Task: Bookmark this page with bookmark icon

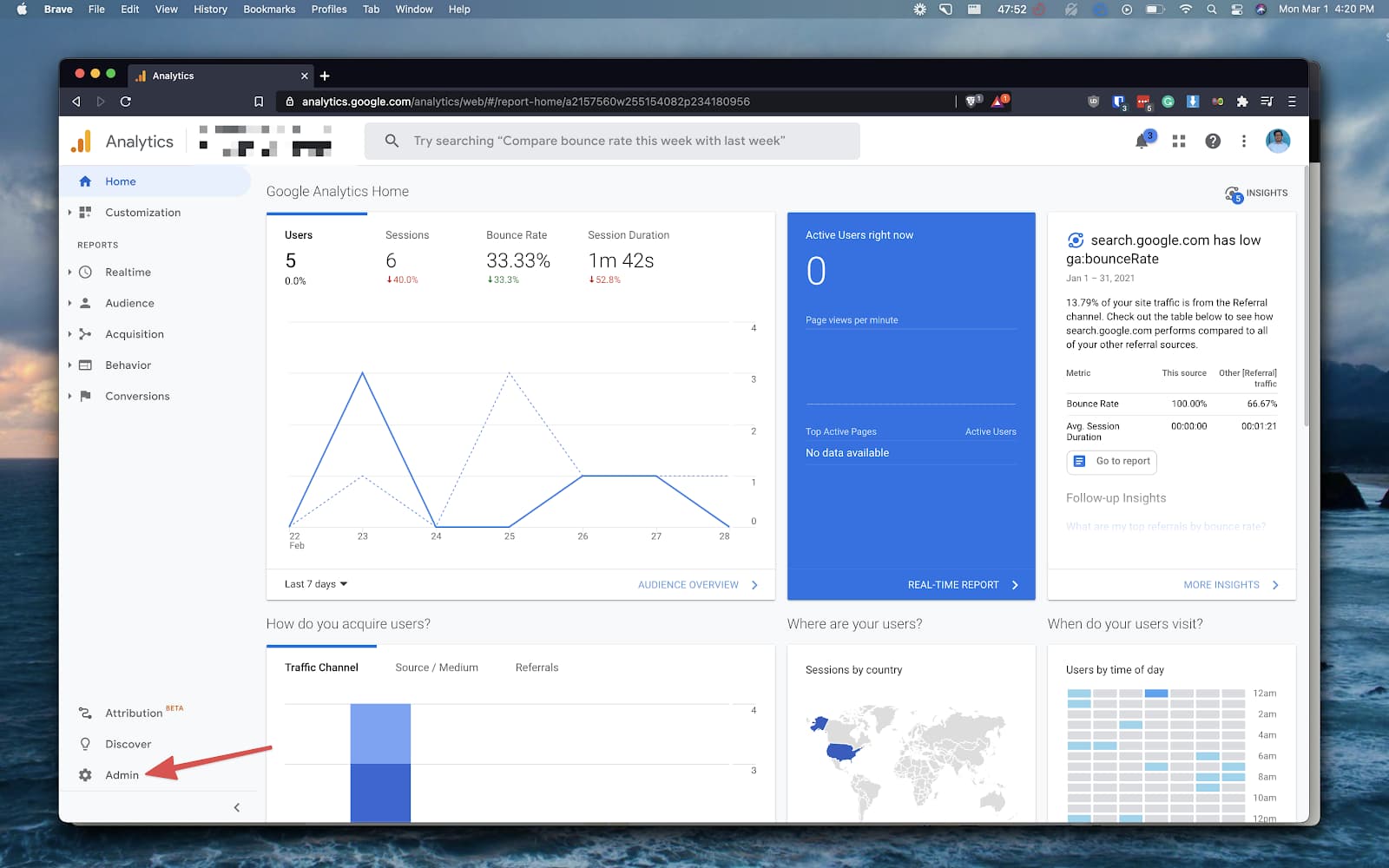Action: coord(259,102)
